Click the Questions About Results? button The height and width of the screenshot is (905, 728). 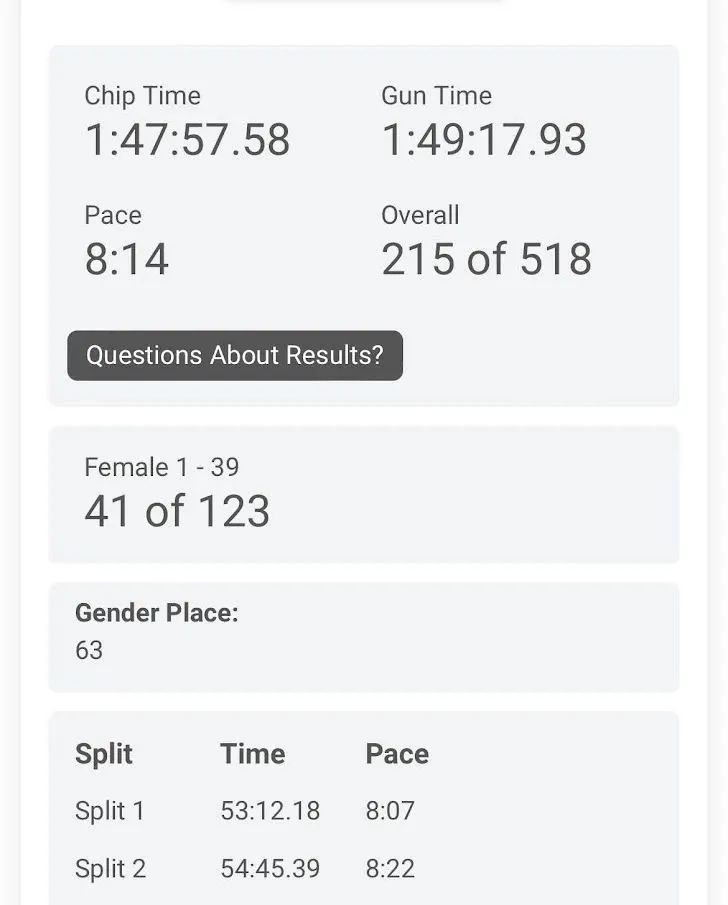click(235, 356)
